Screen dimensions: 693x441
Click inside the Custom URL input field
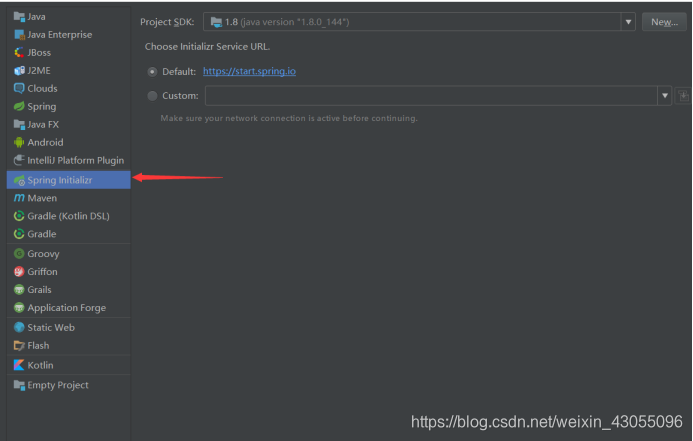point(431,95)
